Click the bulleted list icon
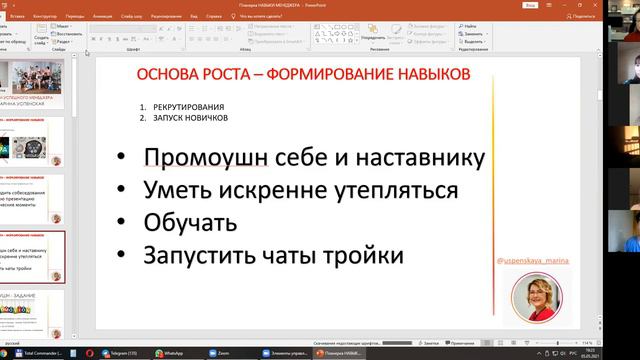The height and width of the screenshot is (360, 640). [x=192, y=29]
